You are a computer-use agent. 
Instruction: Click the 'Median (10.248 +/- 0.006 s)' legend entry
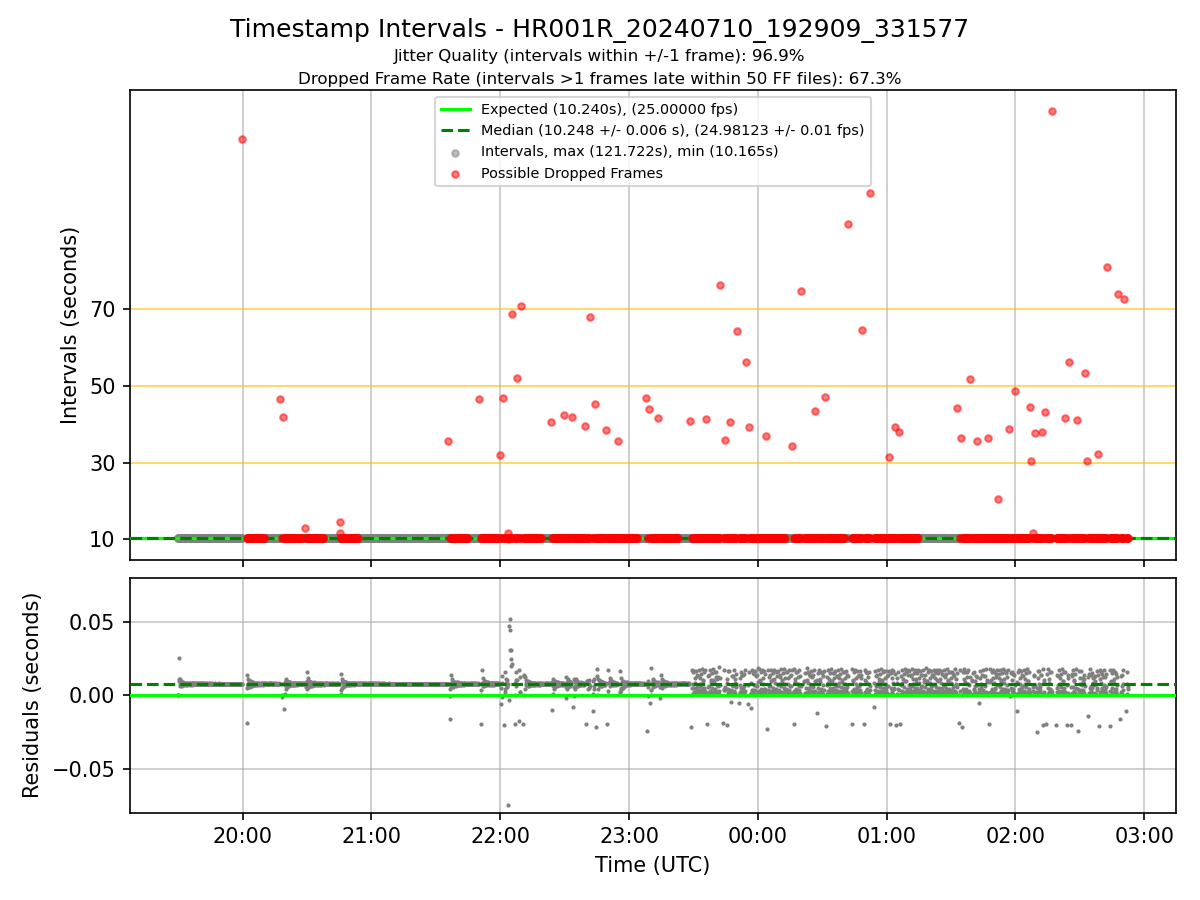672,130
